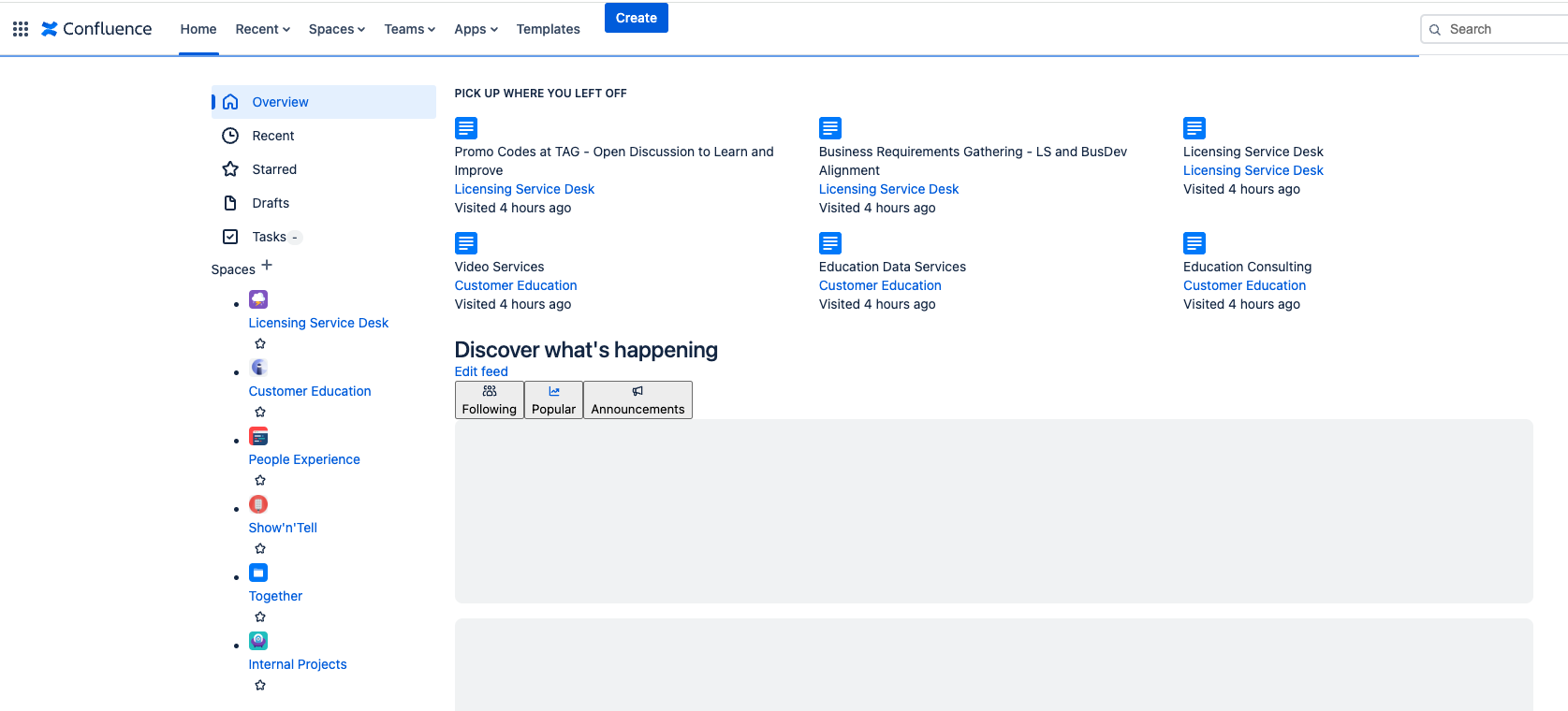Switch to the Following feed tab
This screenshot has width=1568, height=711.
(490, 399)
